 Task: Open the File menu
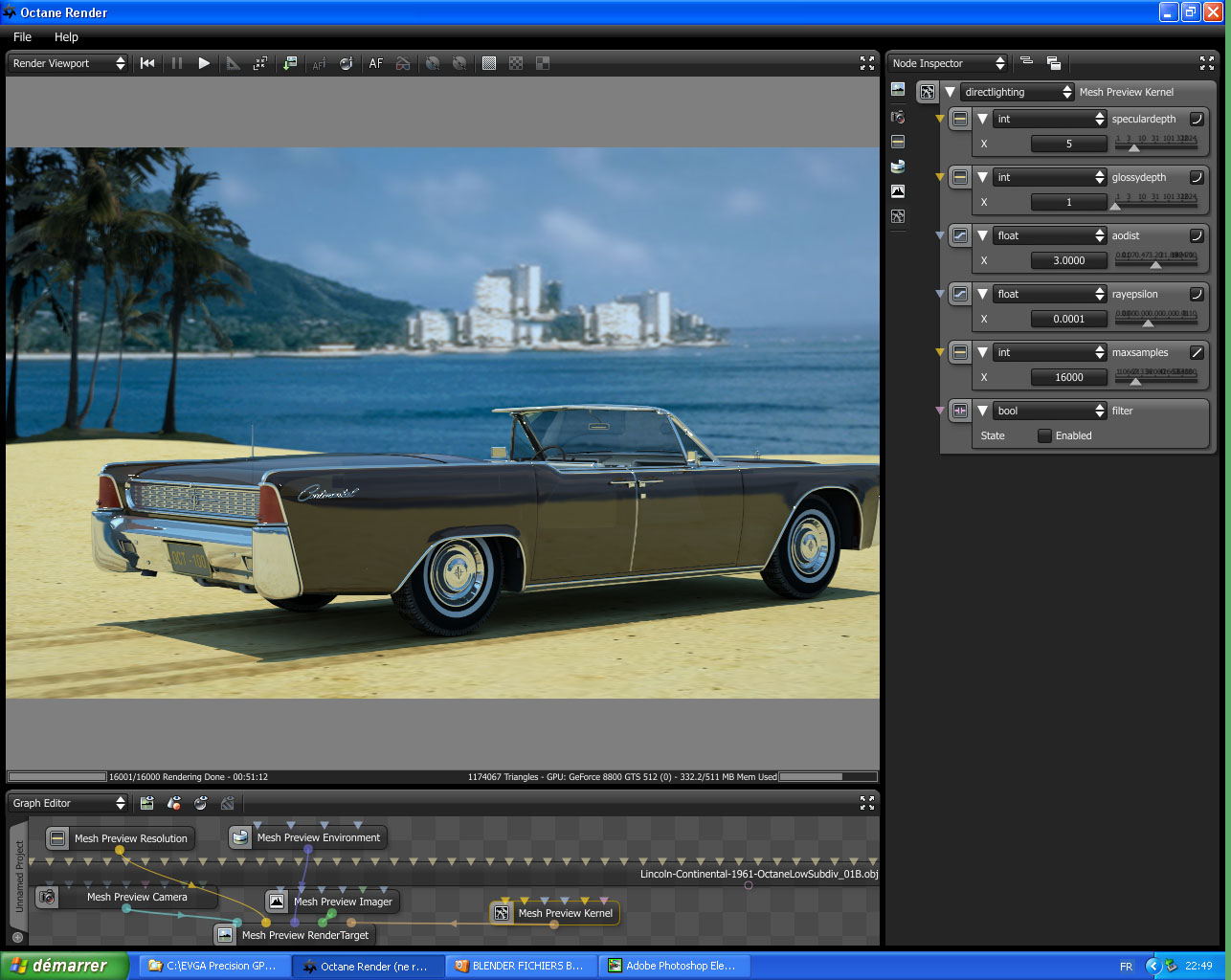(x=23, y=36)
